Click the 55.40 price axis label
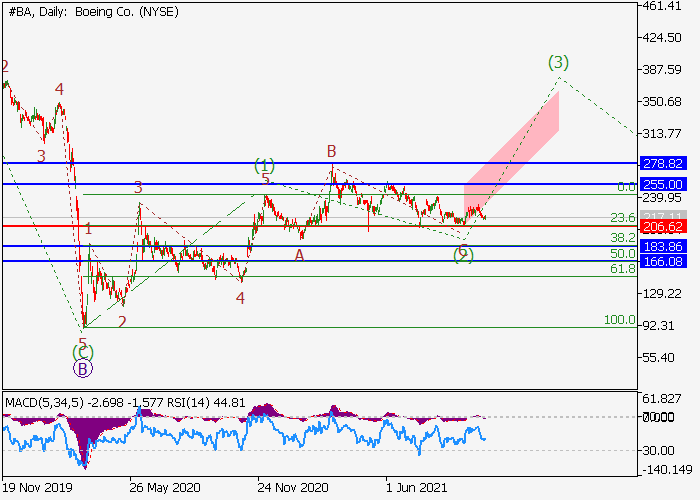The image size is (700, 500). tap(658, 358)
